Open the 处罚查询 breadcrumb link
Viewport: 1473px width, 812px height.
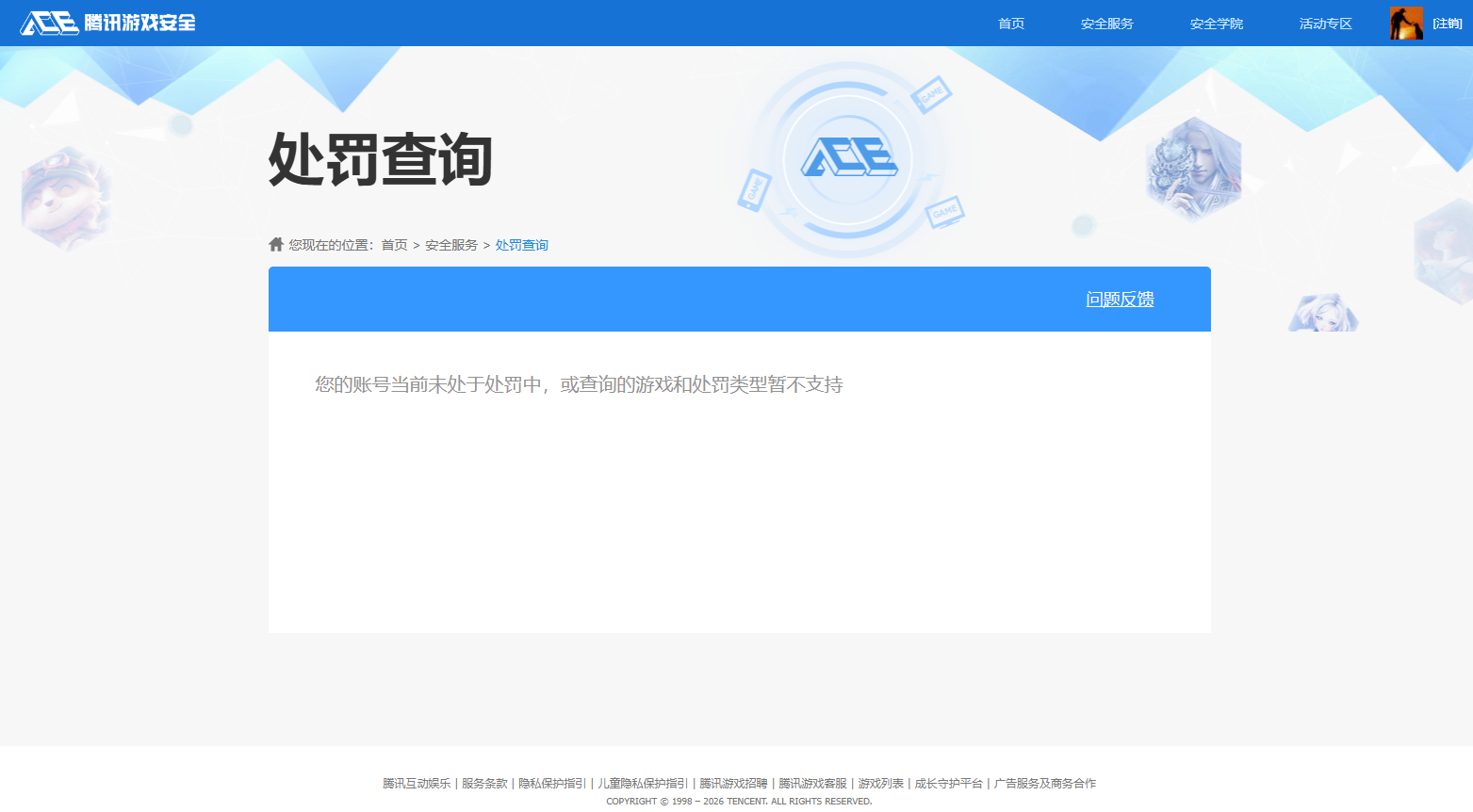pos(521,243)
